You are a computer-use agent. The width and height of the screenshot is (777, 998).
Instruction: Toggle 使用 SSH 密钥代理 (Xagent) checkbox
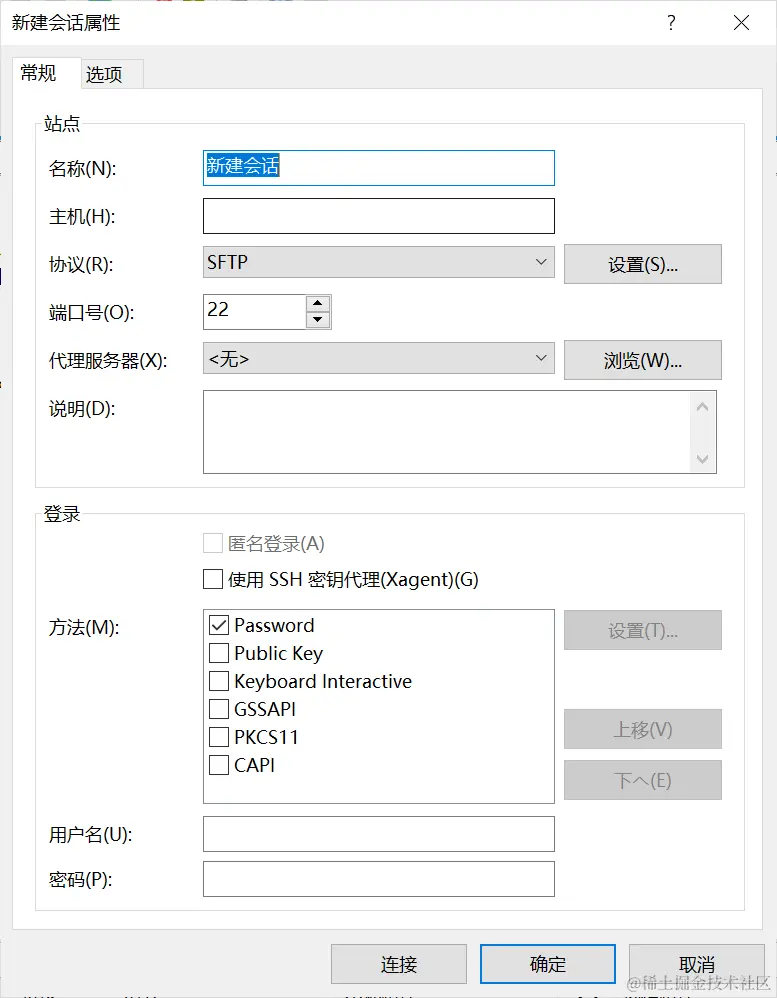(213, 579)
